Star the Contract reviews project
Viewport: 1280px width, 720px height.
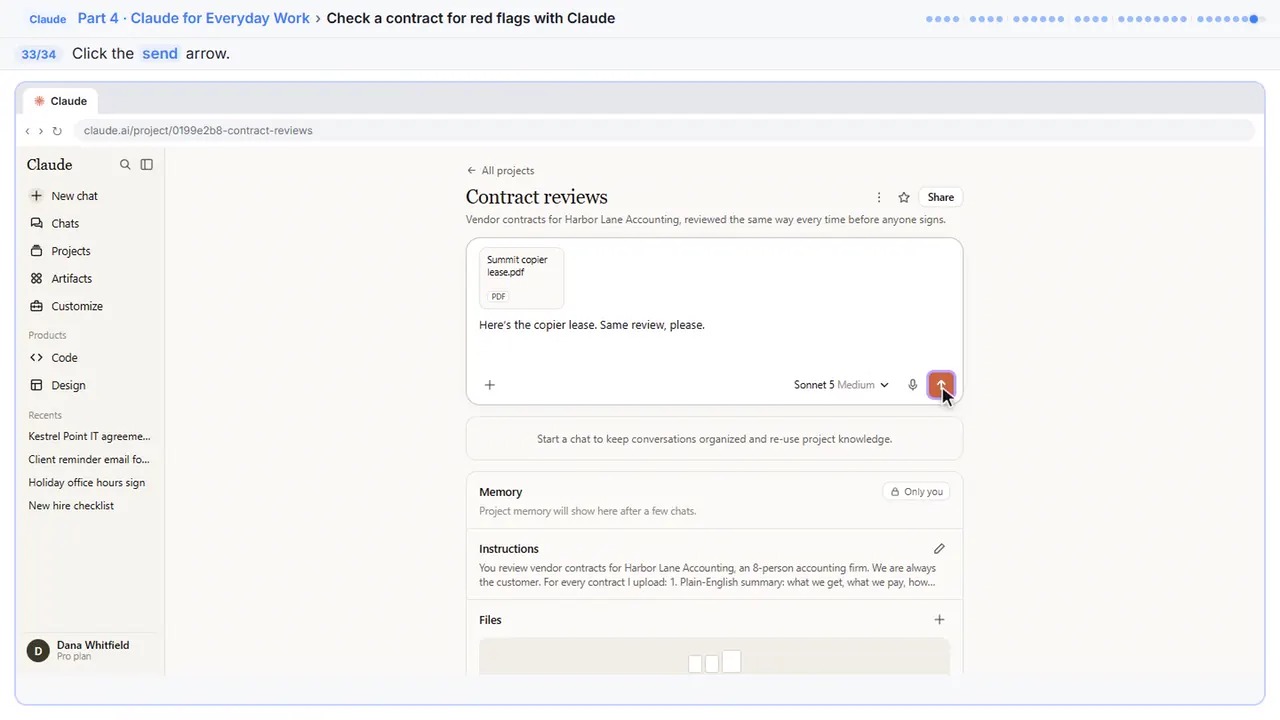pos(904,198)
